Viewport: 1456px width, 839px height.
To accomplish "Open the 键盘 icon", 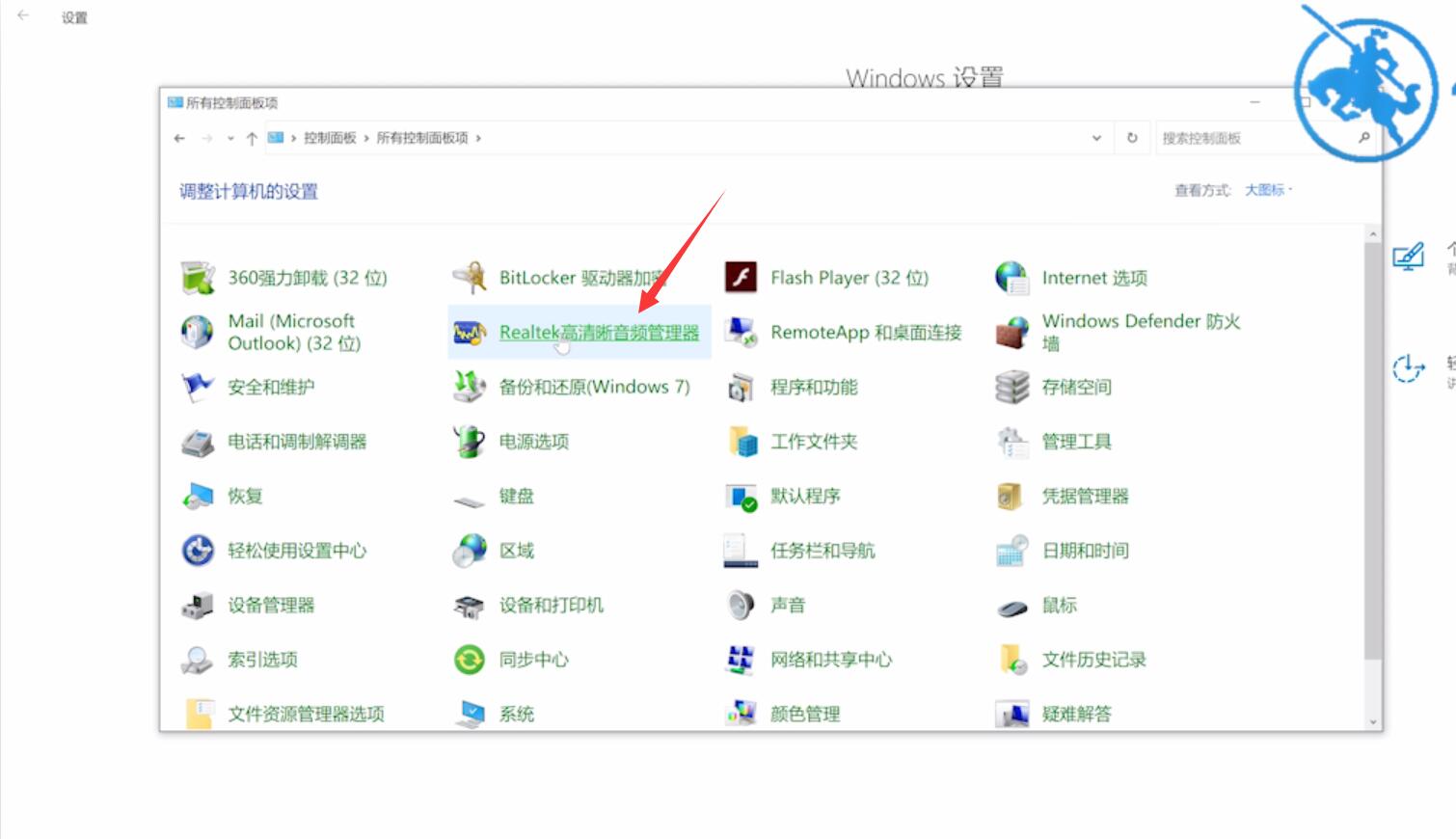I will point(470,500).
